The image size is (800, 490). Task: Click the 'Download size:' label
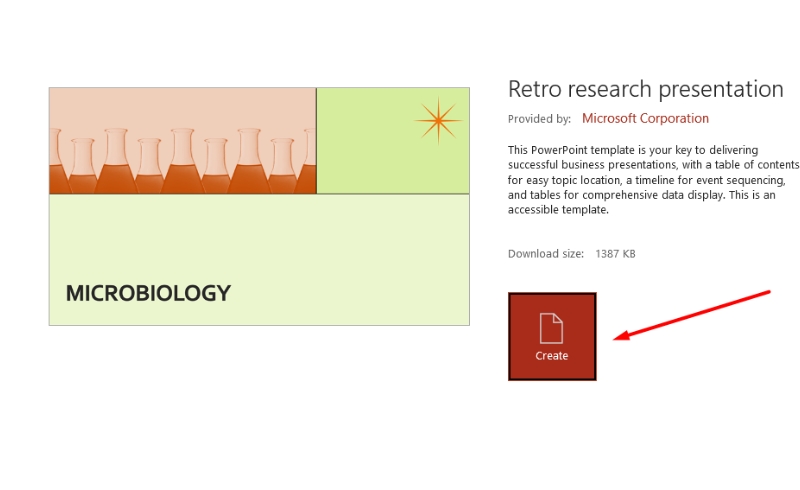[x=545, y=254]
